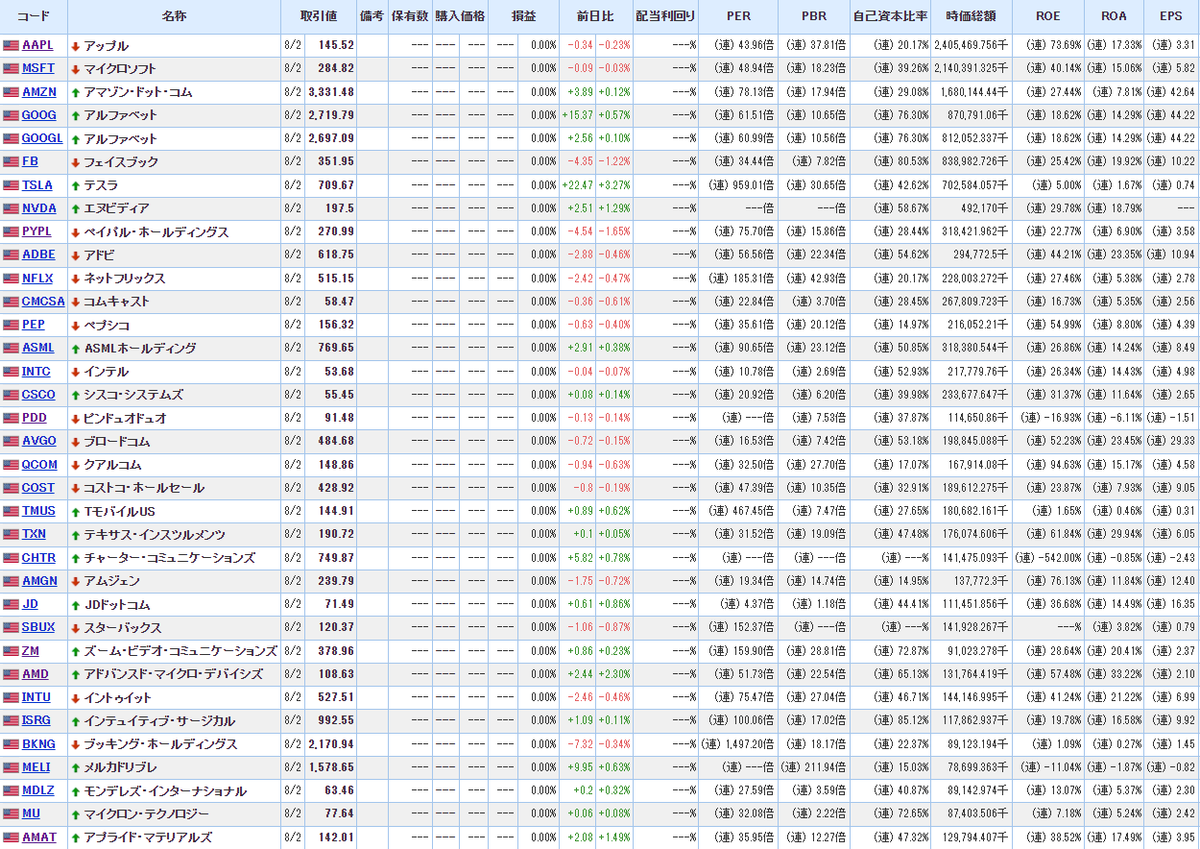
Task: Click the コード column header
Action: (x=33, y=17)
